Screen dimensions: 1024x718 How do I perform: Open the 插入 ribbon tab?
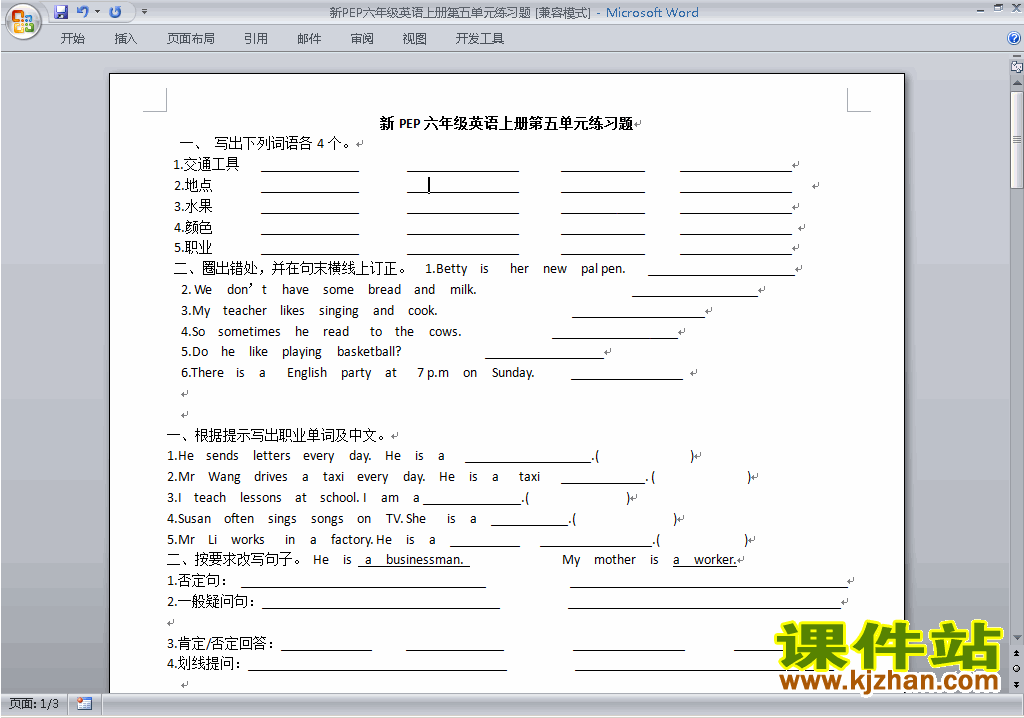pyautogui.click(x=125, y=39)
